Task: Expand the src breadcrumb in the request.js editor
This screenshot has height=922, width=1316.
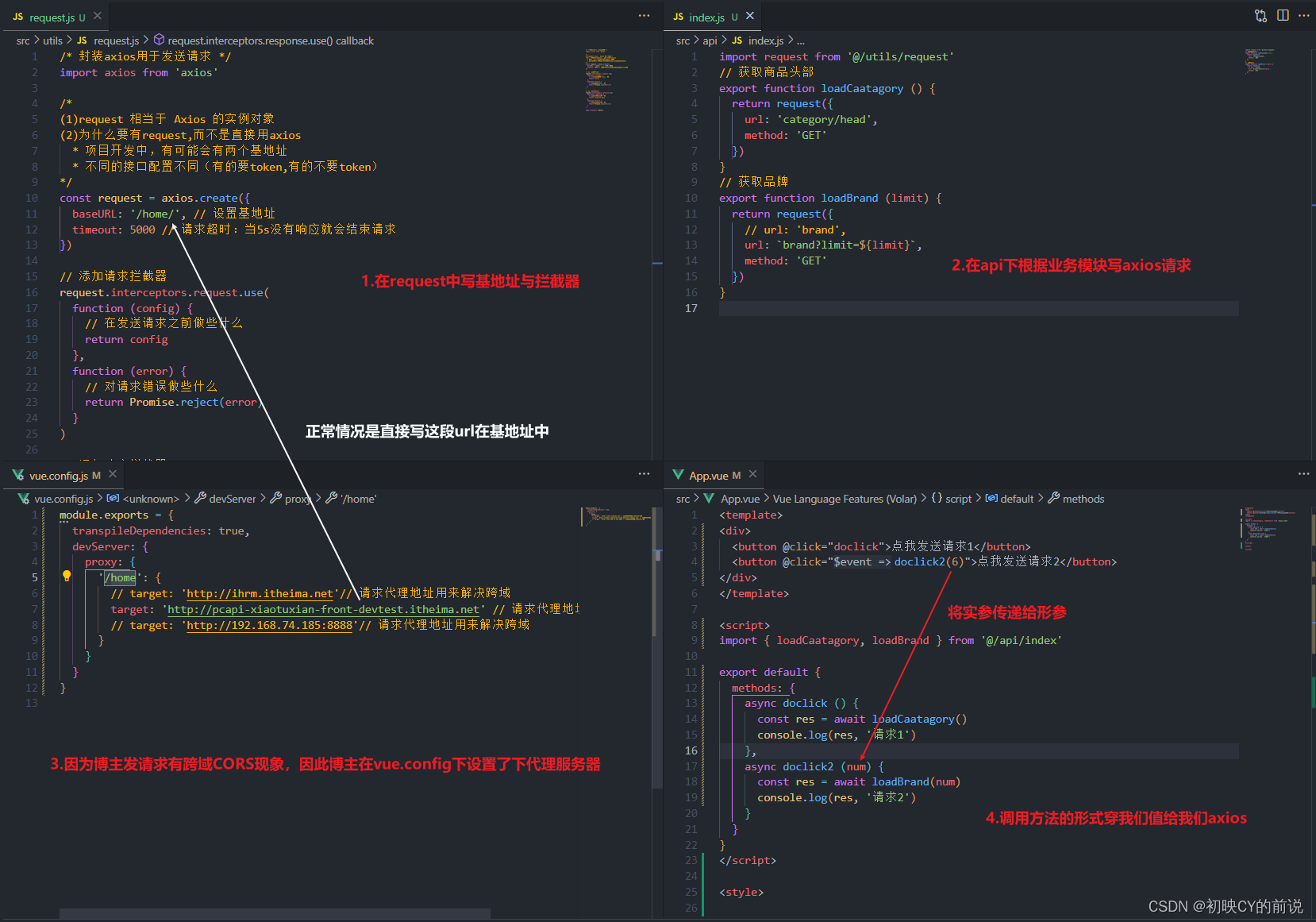Action: coord(23,41)
